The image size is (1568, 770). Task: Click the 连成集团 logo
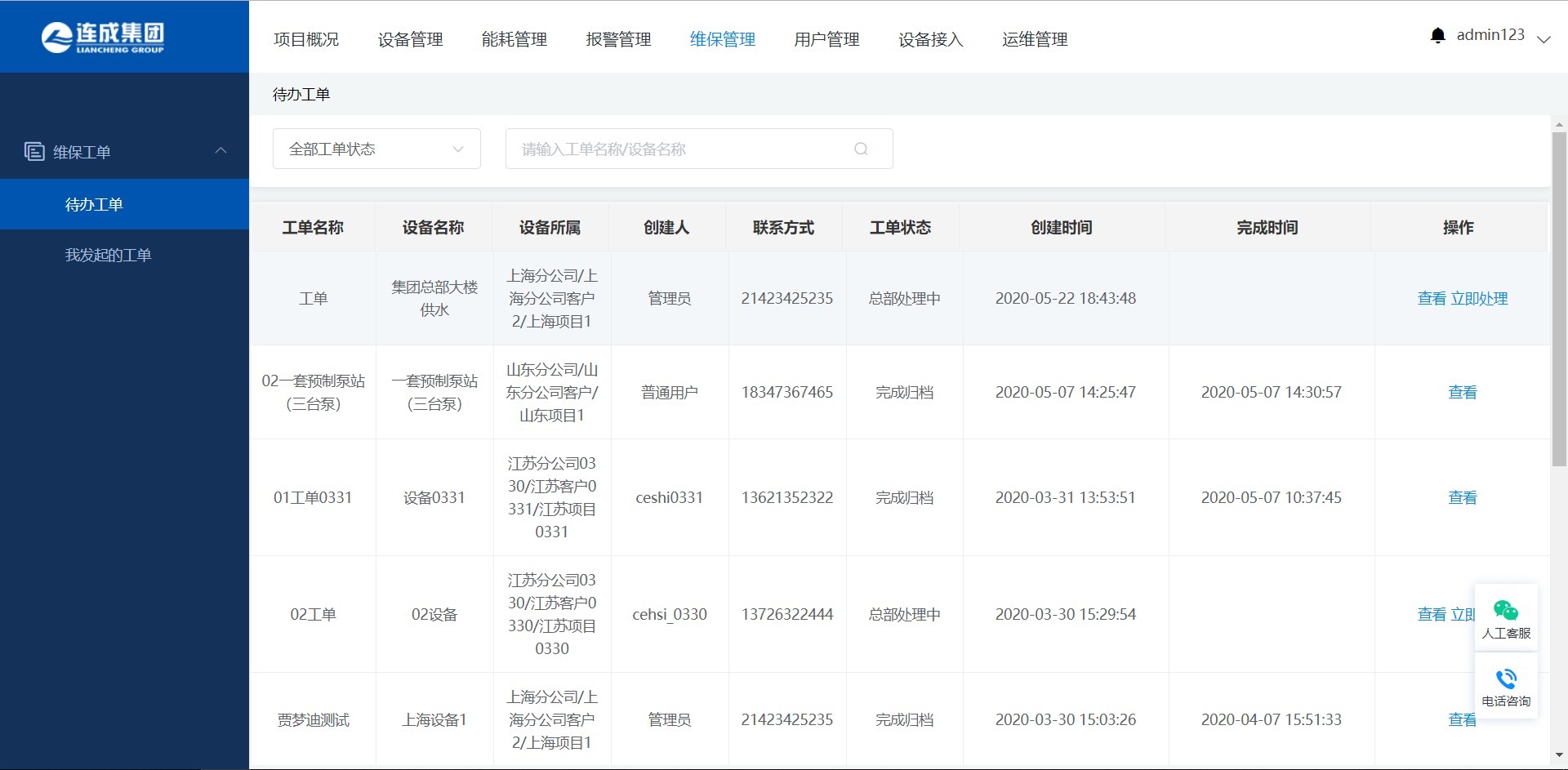coord(103,37)
